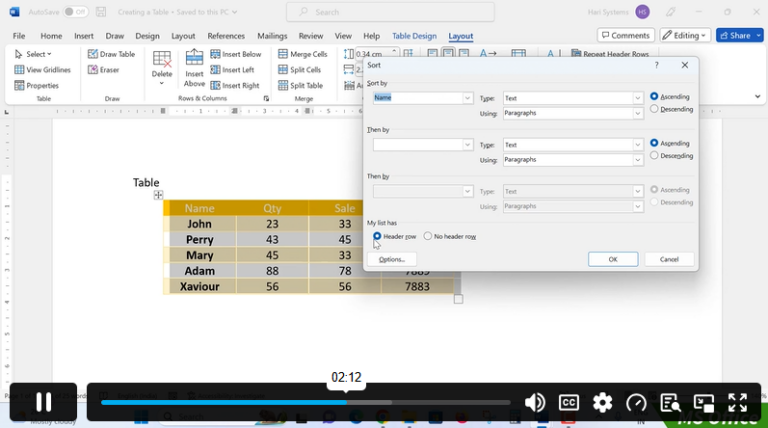Click Split Table
The image size is (768, 428).
tap(300, 85)
